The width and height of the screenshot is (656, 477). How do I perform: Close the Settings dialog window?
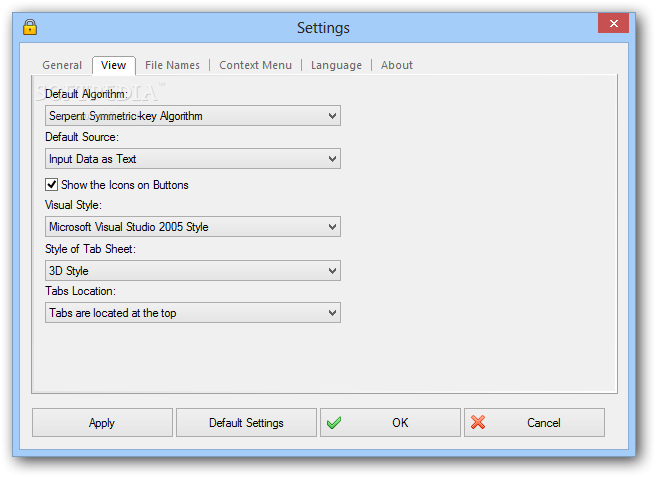(613, 23)
